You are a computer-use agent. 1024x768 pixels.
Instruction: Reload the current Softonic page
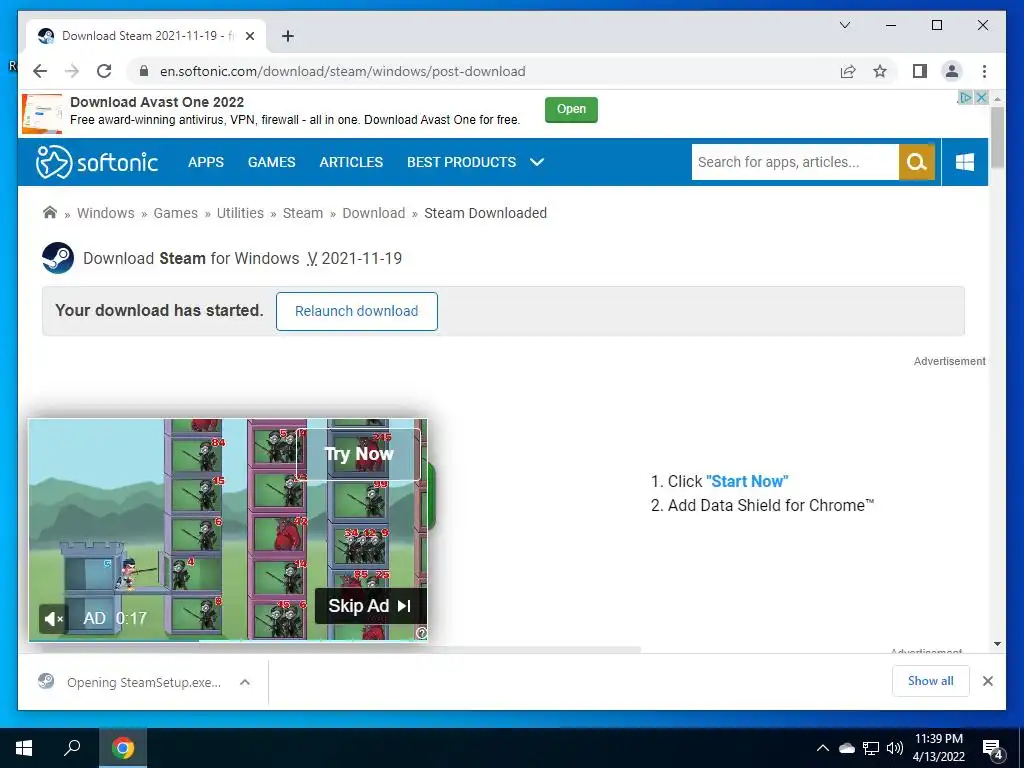(104, 71)
